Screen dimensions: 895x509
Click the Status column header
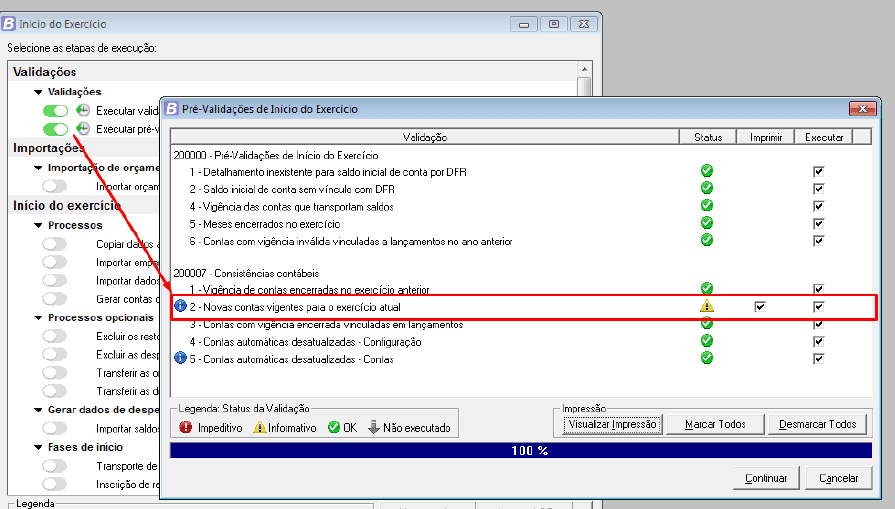click(x=708, y=137)
